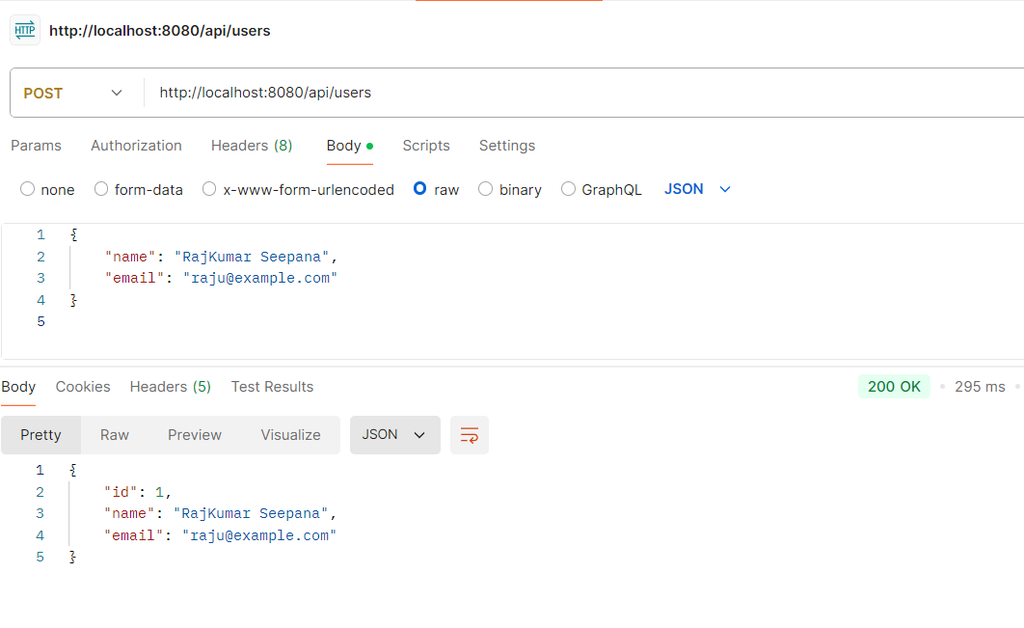1024x628 pixels.
Task: Click the HTTP request type icon
Action: click(x=25, y=30)
